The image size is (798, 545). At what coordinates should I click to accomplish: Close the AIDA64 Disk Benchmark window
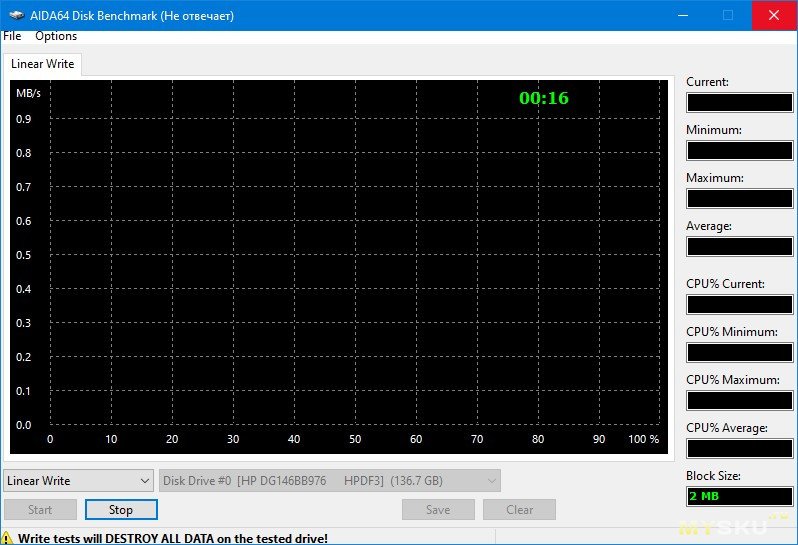pyautogui.click(x=773, y=15)
